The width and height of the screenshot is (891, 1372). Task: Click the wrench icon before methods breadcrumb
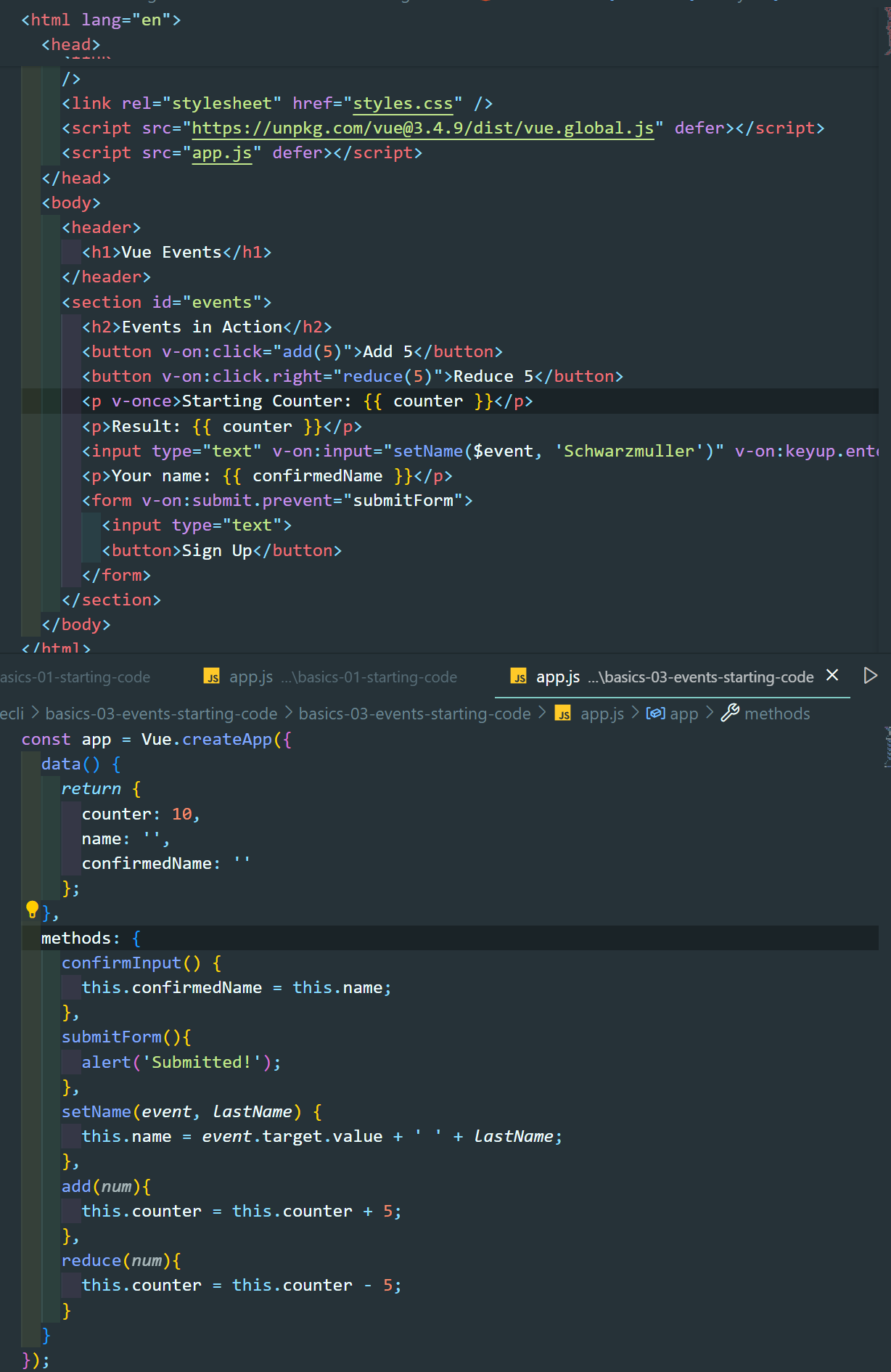(730, 713)
